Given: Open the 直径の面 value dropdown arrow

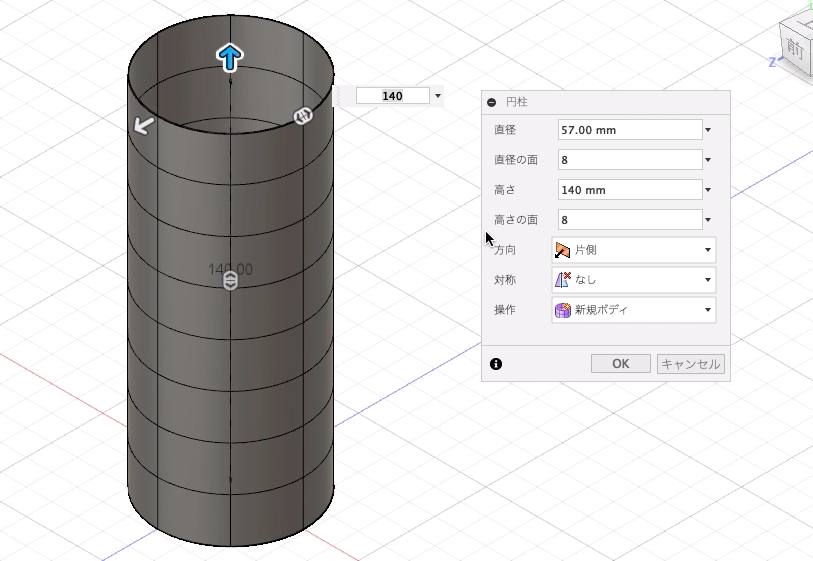Looking at the screenshot, I should pyautogui.click(x=708, y=160).
